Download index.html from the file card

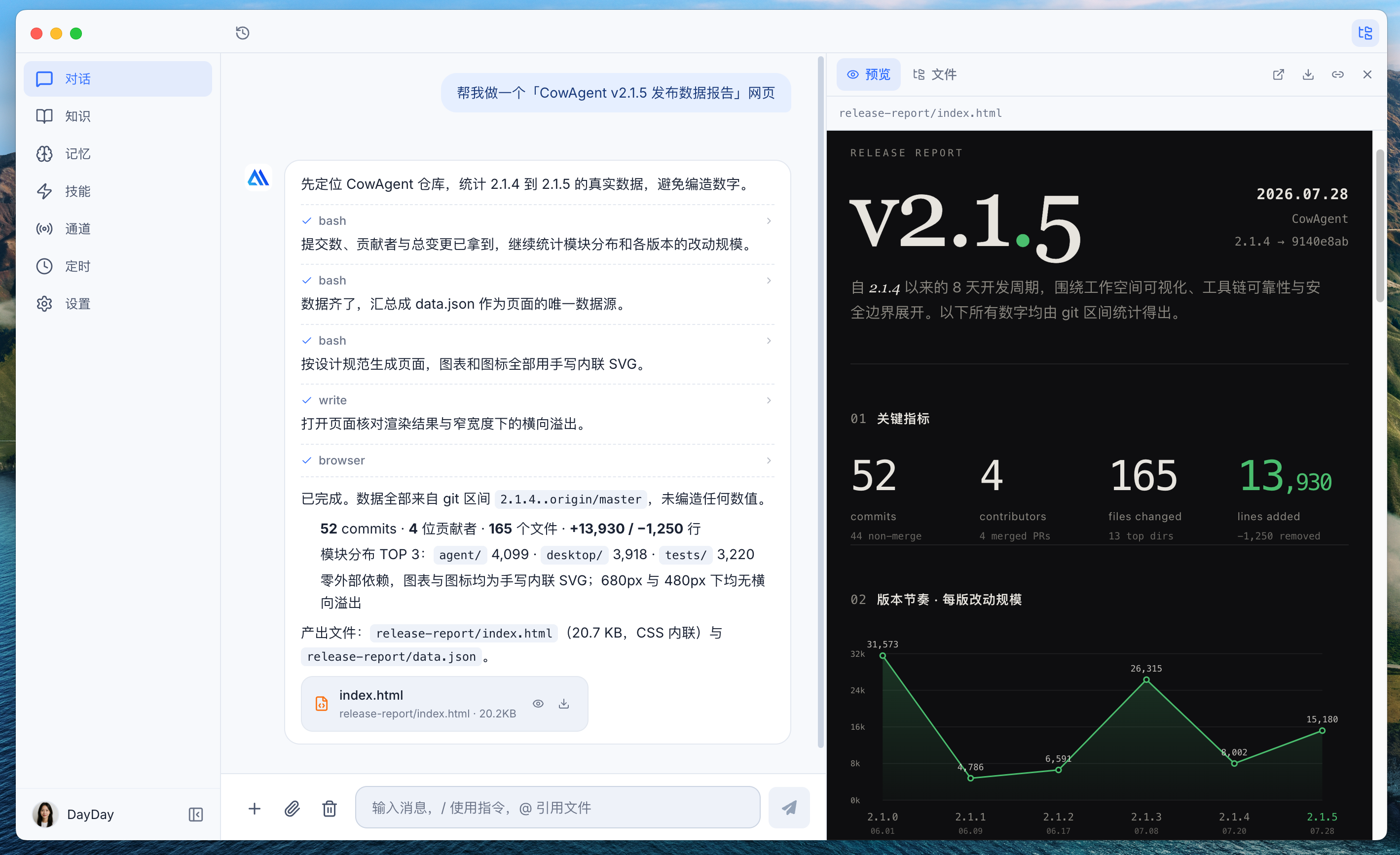pos(564,704)
